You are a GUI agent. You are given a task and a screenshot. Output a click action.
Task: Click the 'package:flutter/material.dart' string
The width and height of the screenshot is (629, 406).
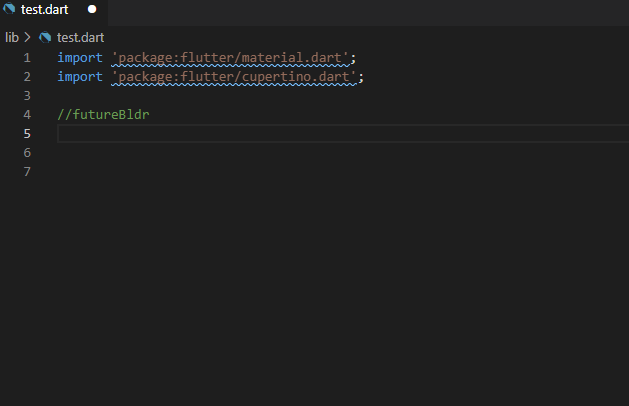point(231,58)
